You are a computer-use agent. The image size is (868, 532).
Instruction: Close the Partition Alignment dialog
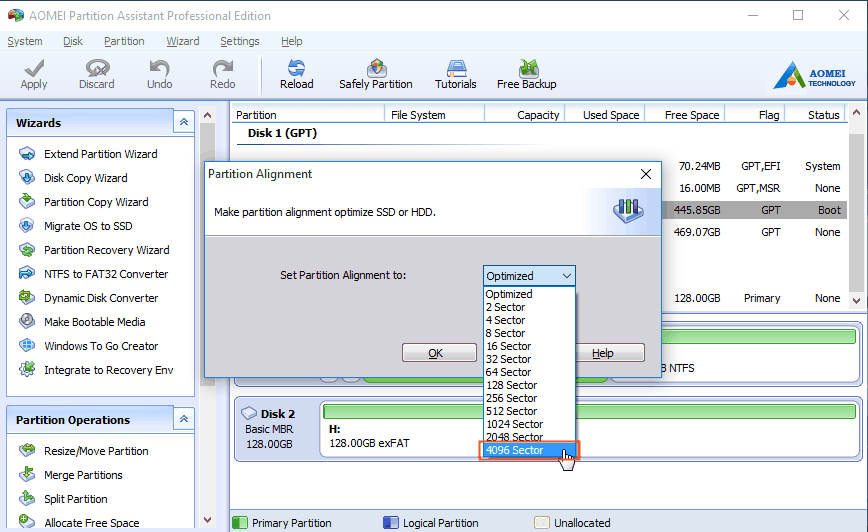tap(645, 174)
